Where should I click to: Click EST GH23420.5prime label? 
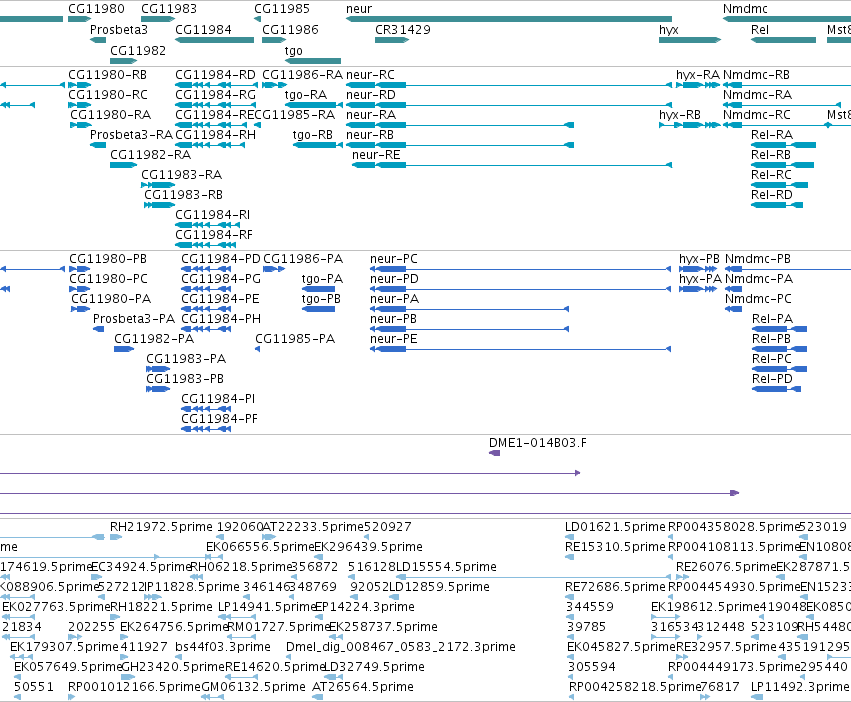pos(172,666)
